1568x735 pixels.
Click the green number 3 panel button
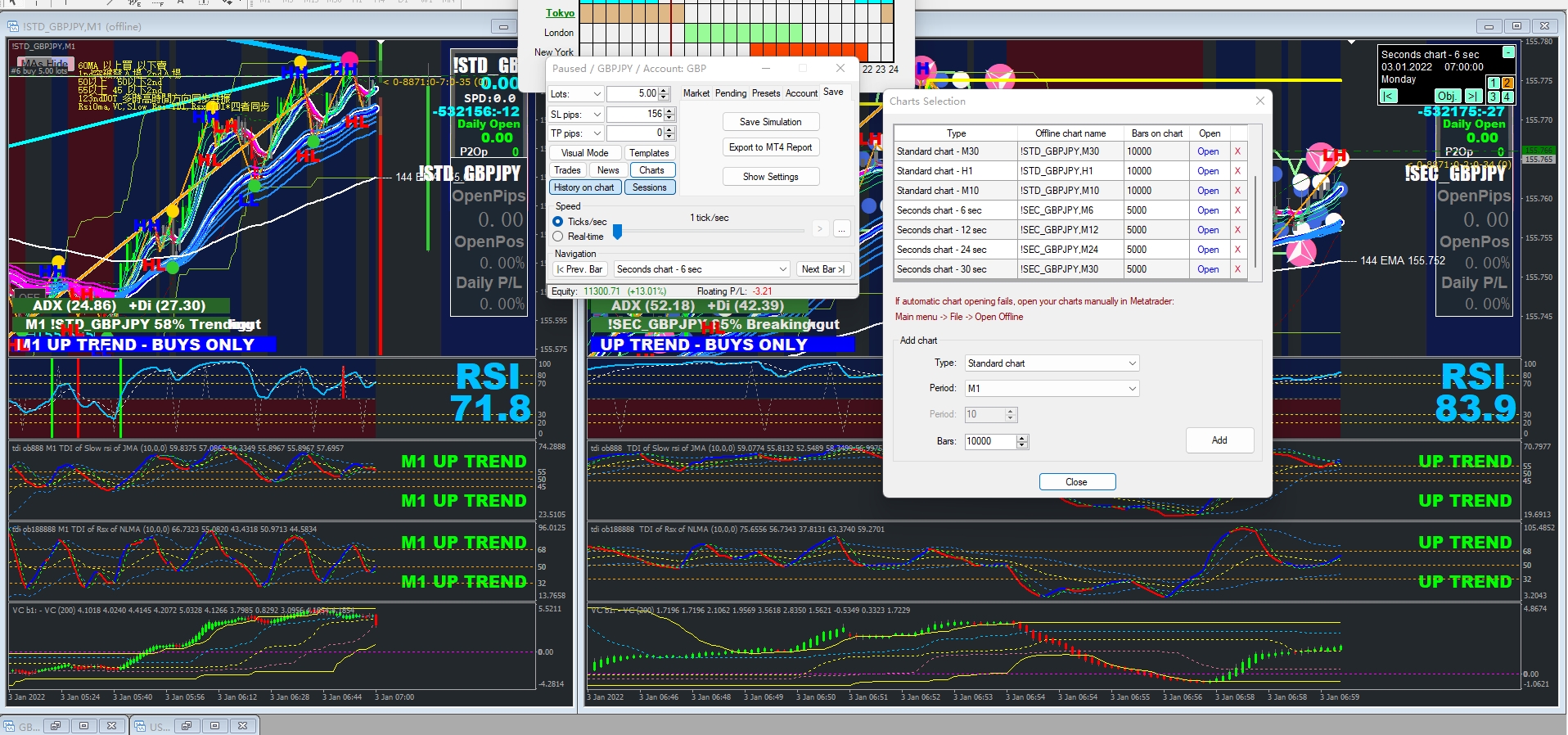pos(1494,97)
